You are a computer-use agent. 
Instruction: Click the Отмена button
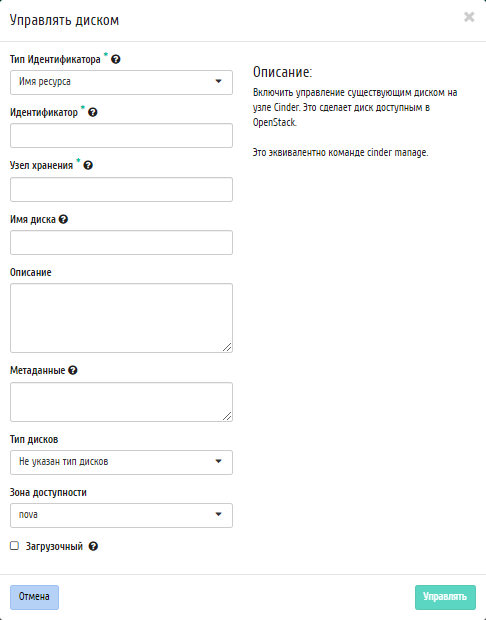click(34, 597)
